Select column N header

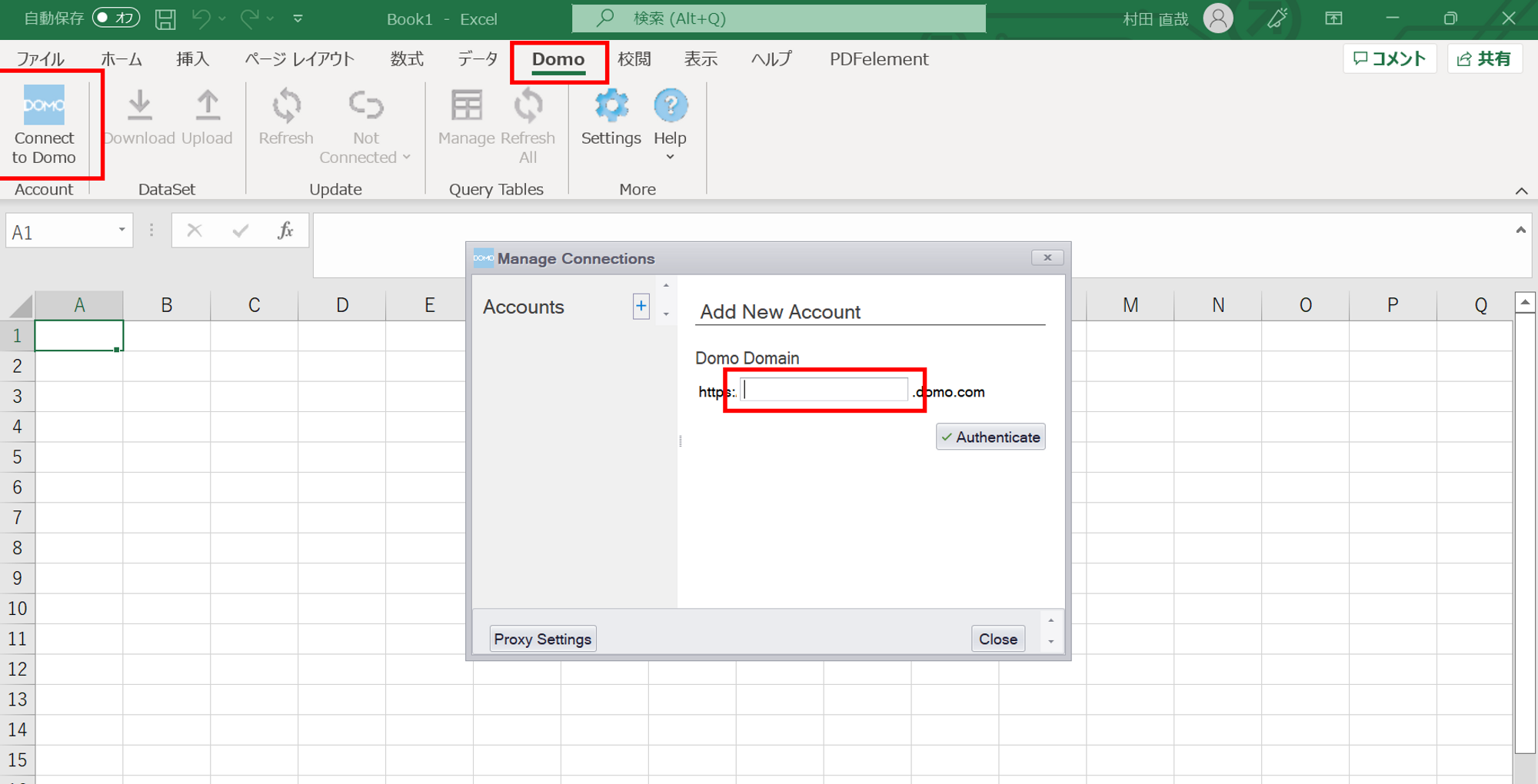pos(1218,305)
